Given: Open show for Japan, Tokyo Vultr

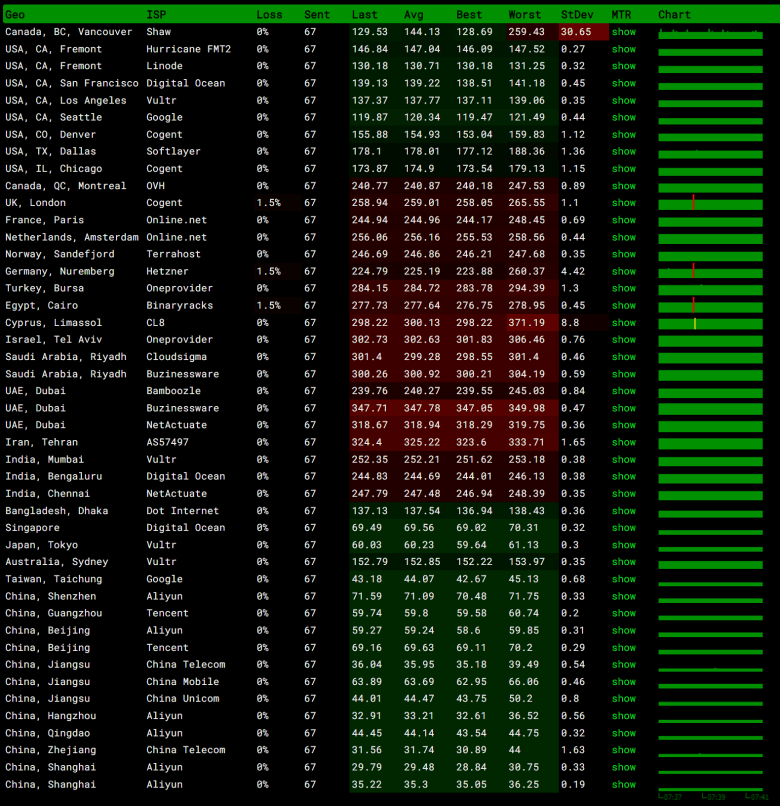Looking at the screenshot, I should pyautogui.click(x=623, y=545).
